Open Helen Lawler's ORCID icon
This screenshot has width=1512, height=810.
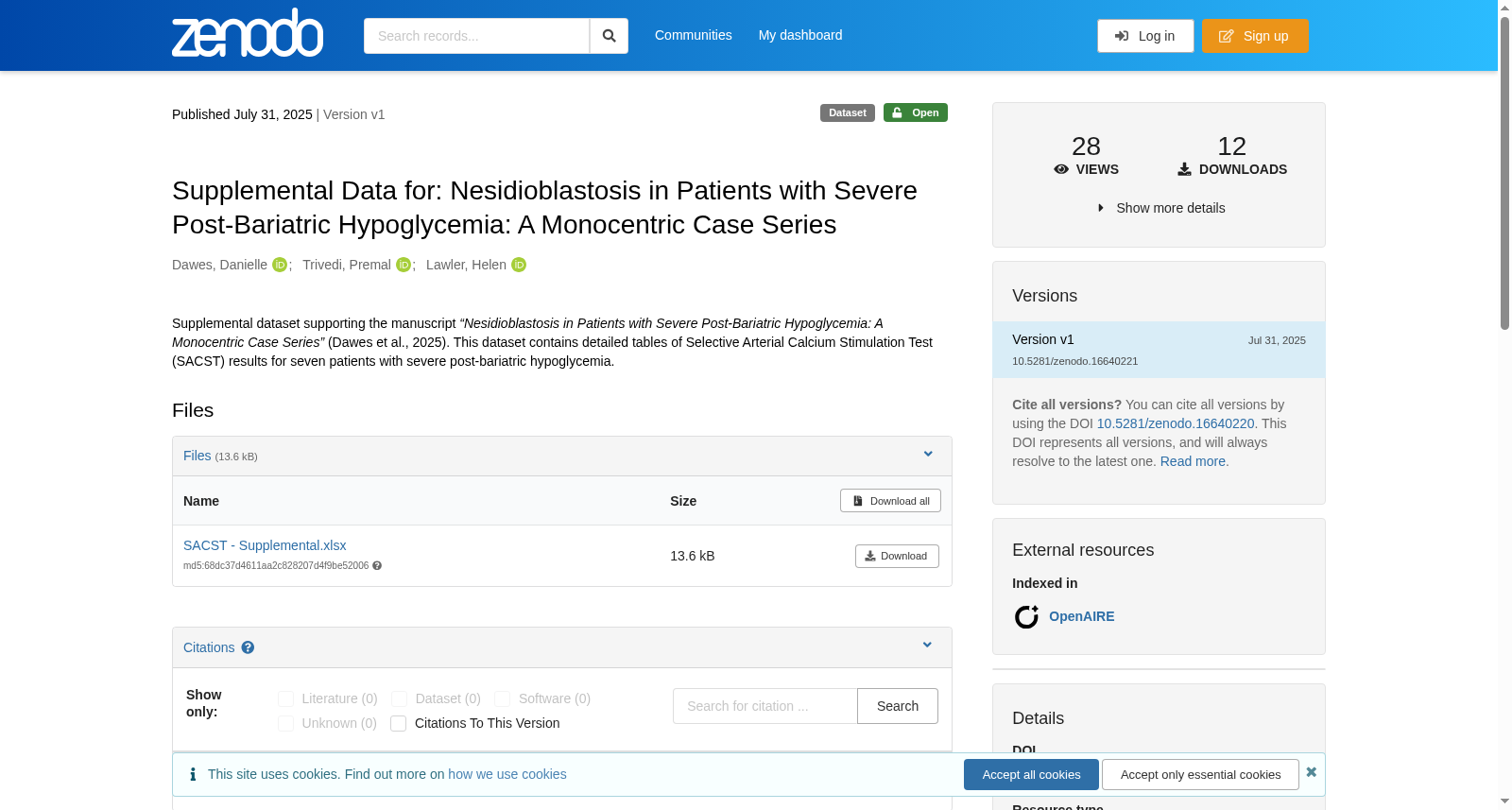click(519, 265)
